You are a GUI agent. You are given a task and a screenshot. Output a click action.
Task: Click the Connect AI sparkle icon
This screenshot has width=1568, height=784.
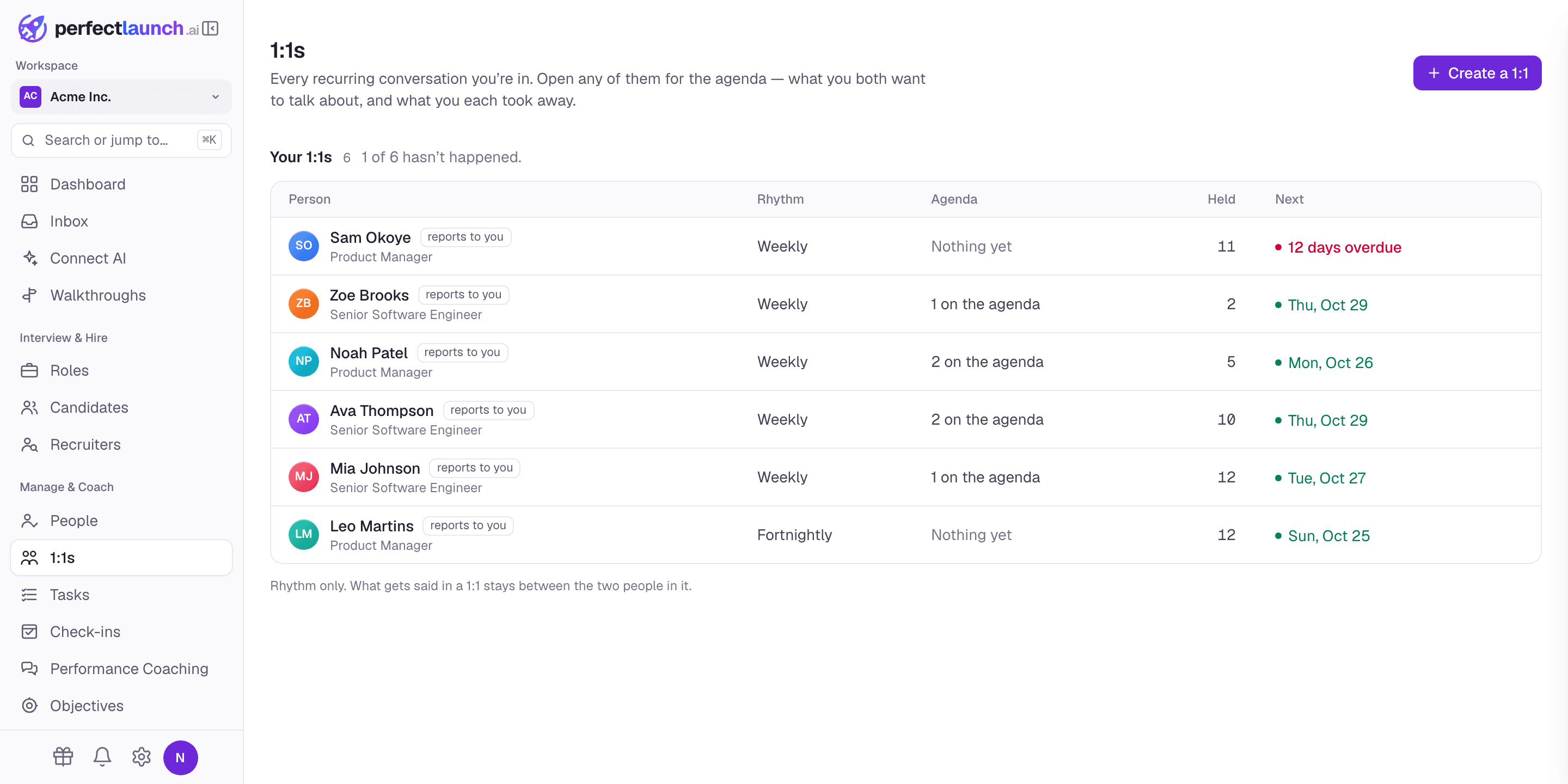tap(29, 258)
